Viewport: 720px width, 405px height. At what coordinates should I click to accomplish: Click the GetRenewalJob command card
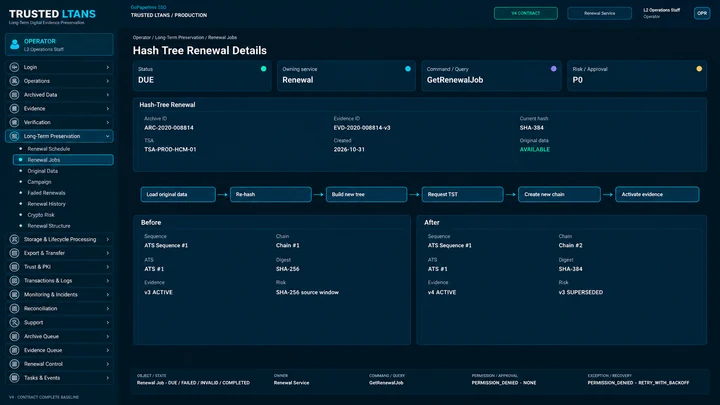[x=491, y=76]
